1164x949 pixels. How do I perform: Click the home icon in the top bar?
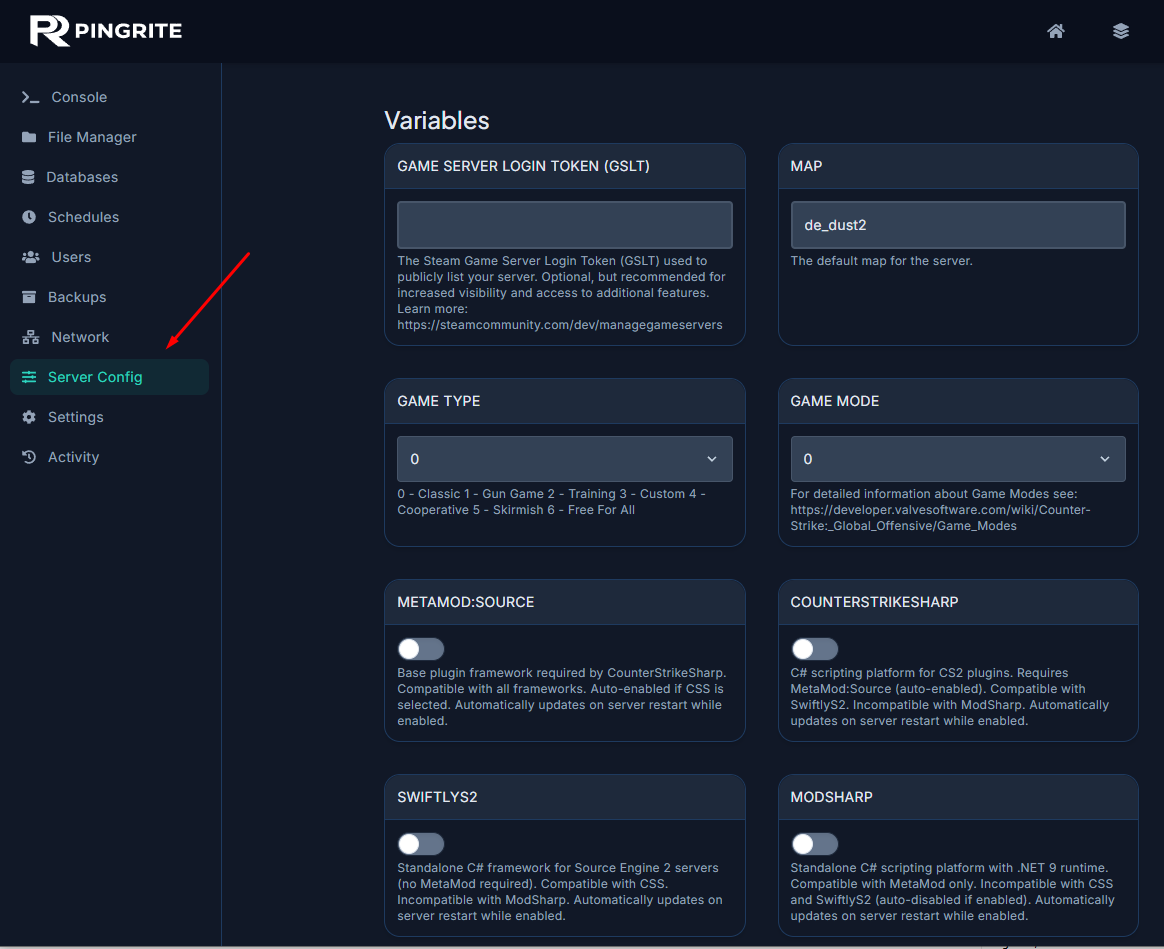pyautogui.click(x=1056, y=31)
